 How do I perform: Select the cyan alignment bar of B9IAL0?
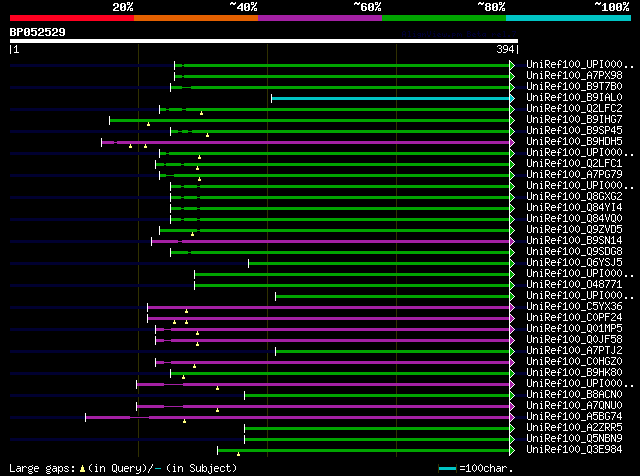[391, 98]
